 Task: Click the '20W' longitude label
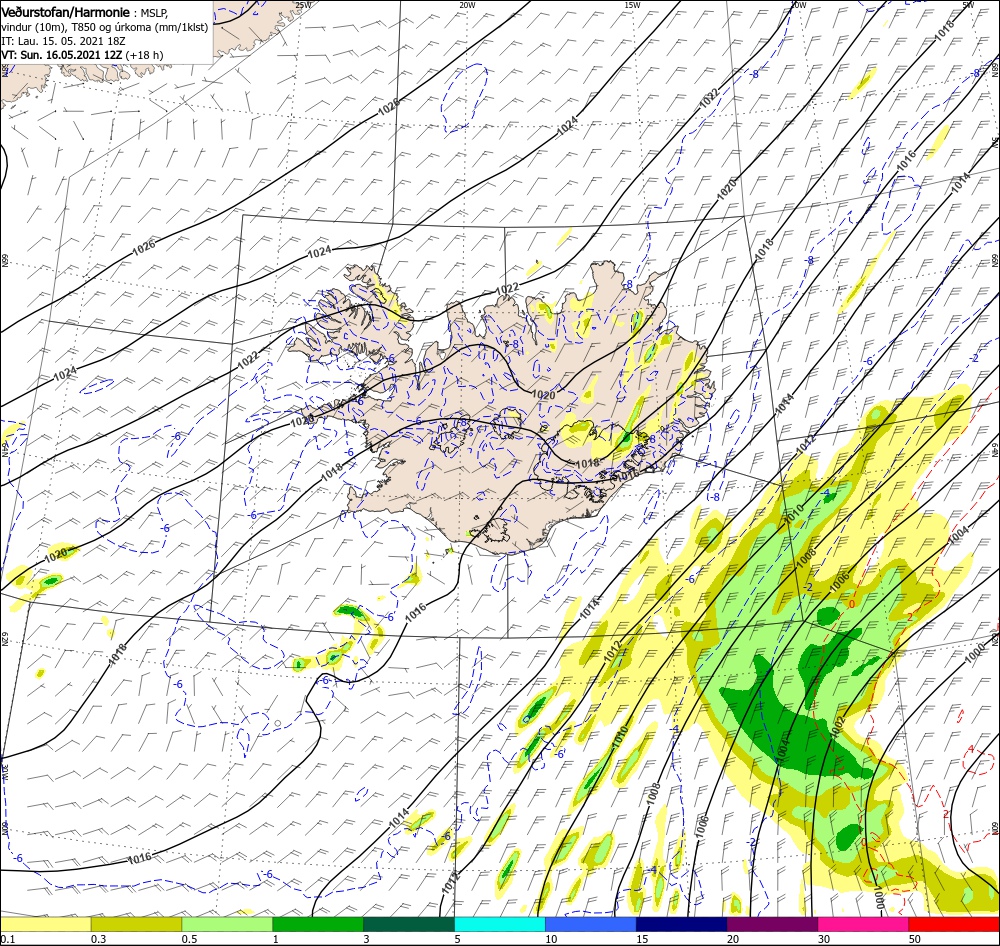pos(467,5)
